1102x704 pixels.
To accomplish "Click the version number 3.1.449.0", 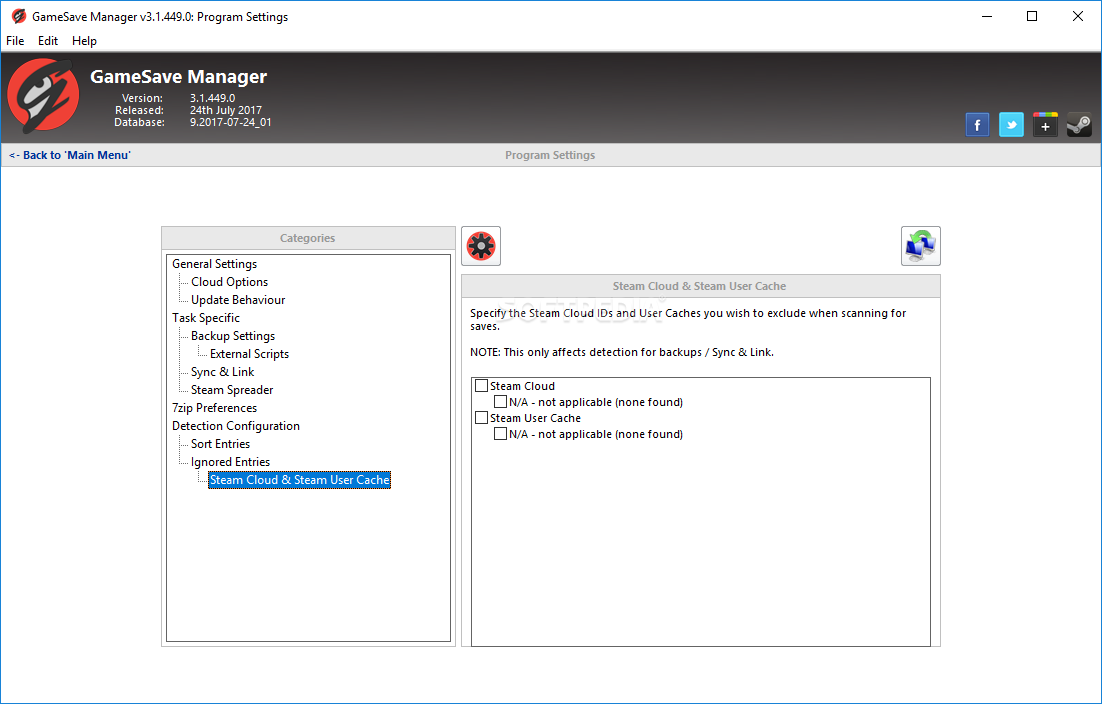I will click(212, 98).
